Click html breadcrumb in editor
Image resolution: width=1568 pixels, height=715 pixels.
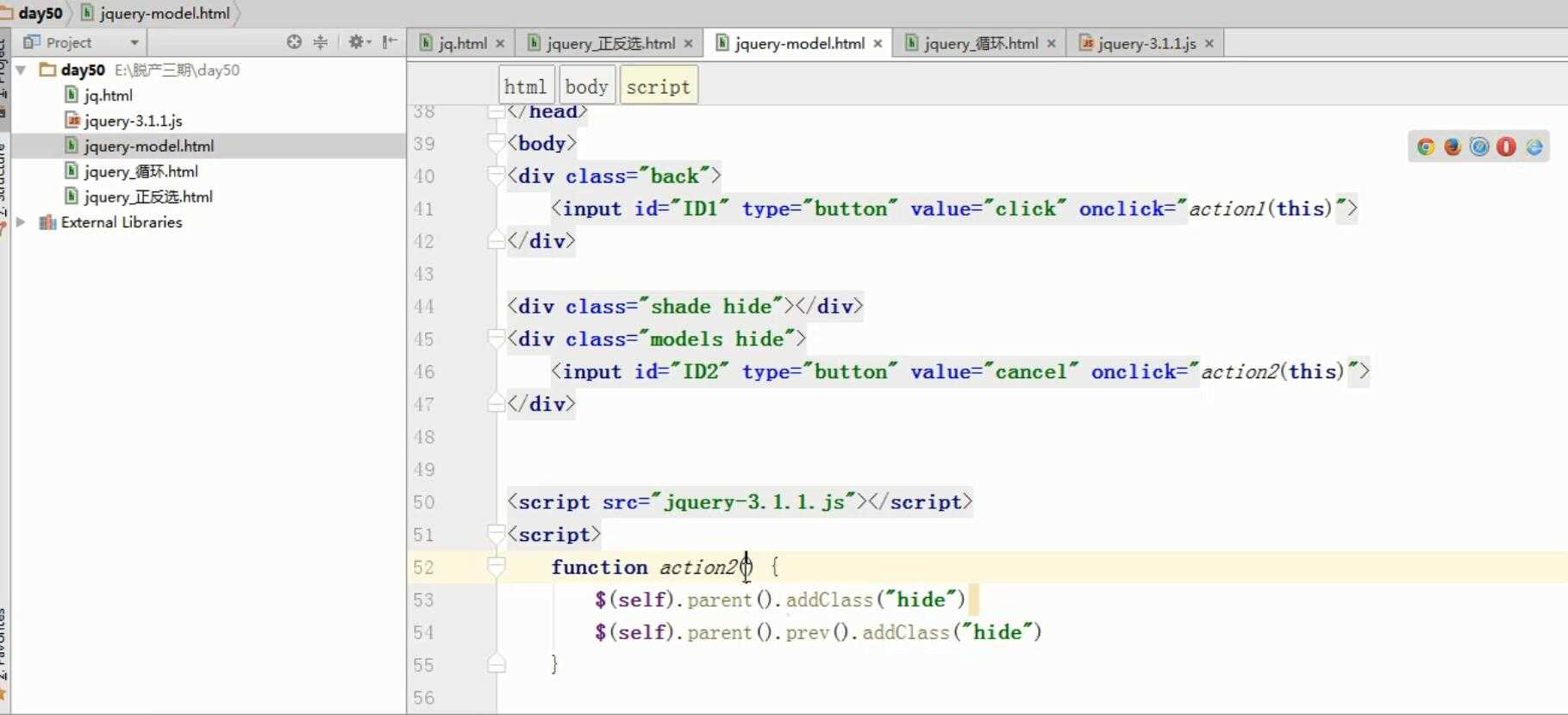pyautogui.click(x=525, y=86)
